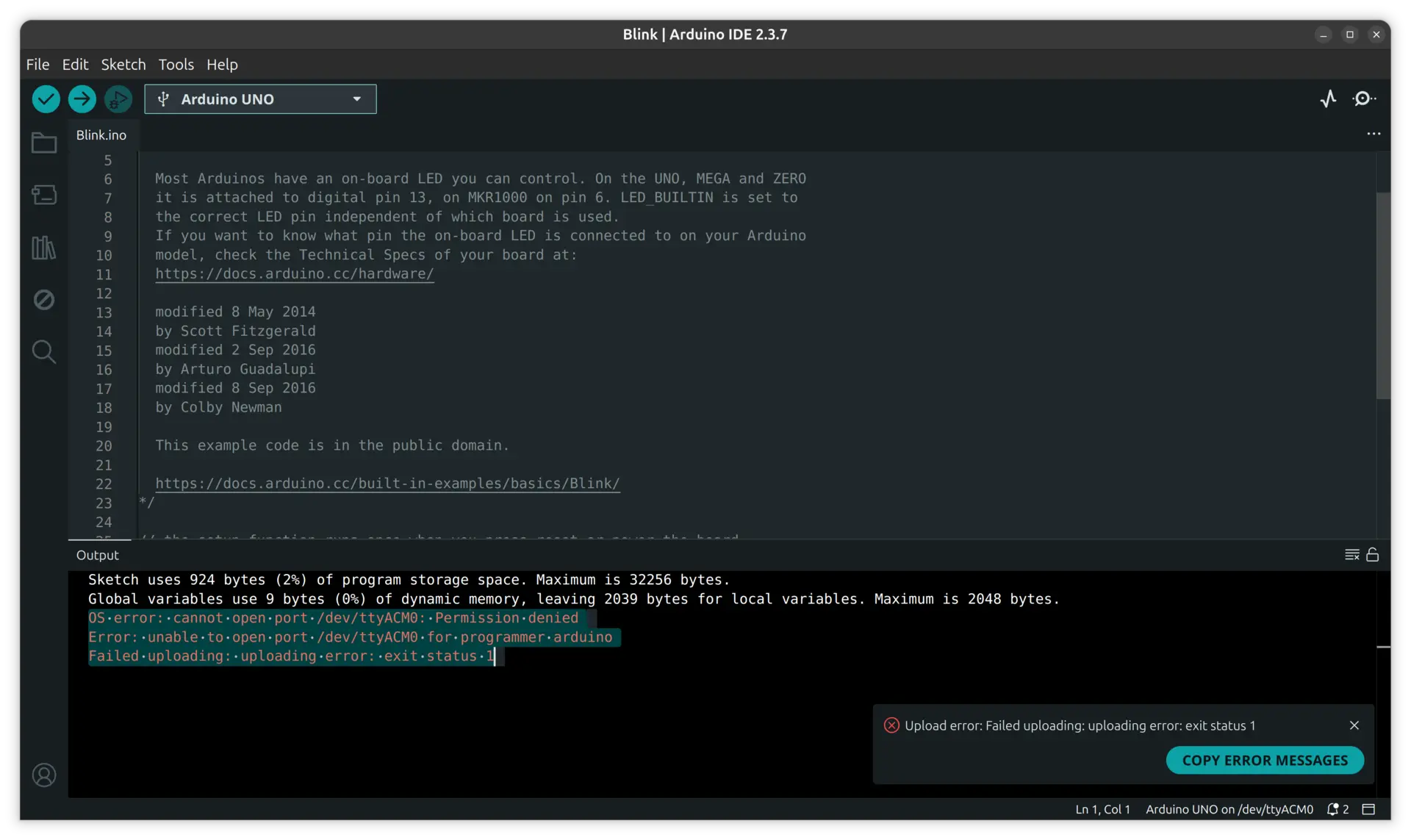This screenshot has height=840, width=1411.
Task: Toggle output autoscroll lock
Action: pos(1373,554)
